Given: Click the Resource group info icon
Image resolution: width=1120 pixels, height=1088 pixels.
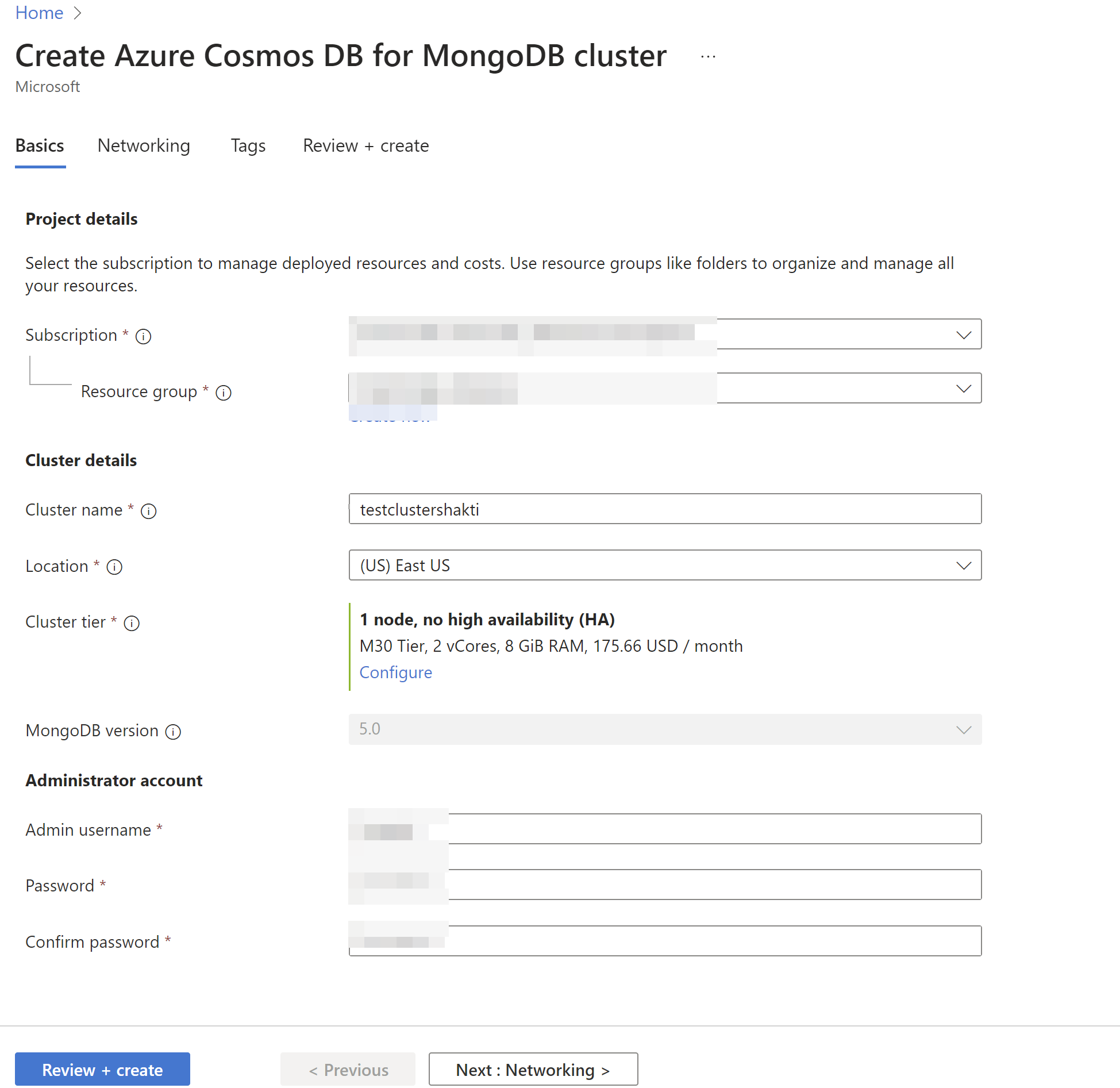Looking at the screenshot, I should point(224,393).
